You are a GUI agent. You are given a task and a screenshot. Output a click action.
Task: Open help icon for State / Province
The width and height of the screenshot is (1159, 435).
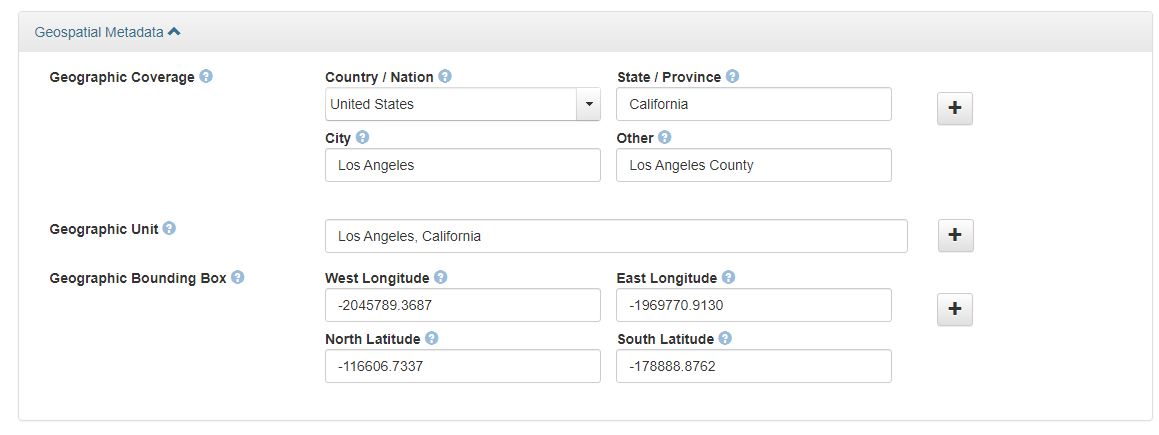(x=732, y=76)
